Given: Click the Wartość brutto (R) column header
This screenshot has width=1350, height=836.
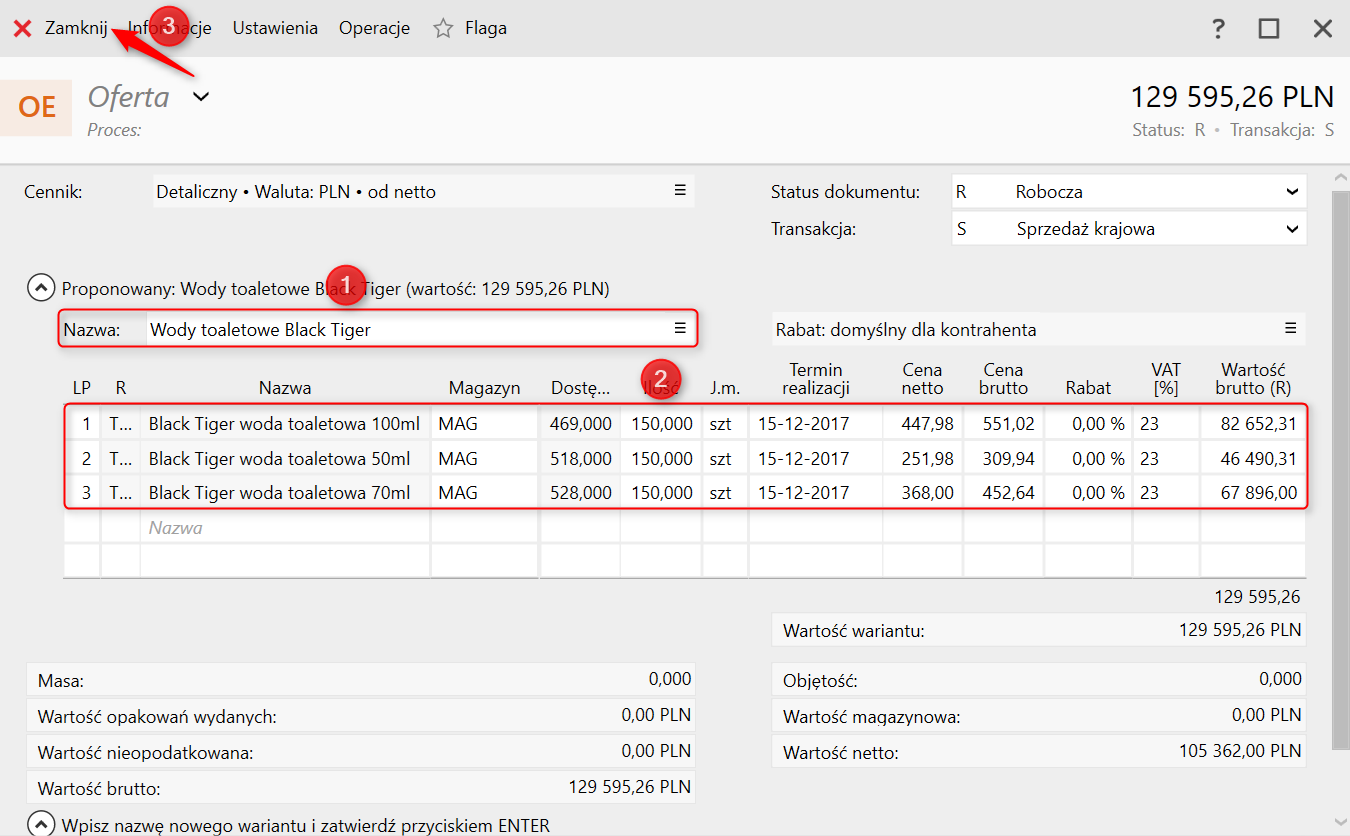Looking at the screenshot, I should coord(1252,379).
